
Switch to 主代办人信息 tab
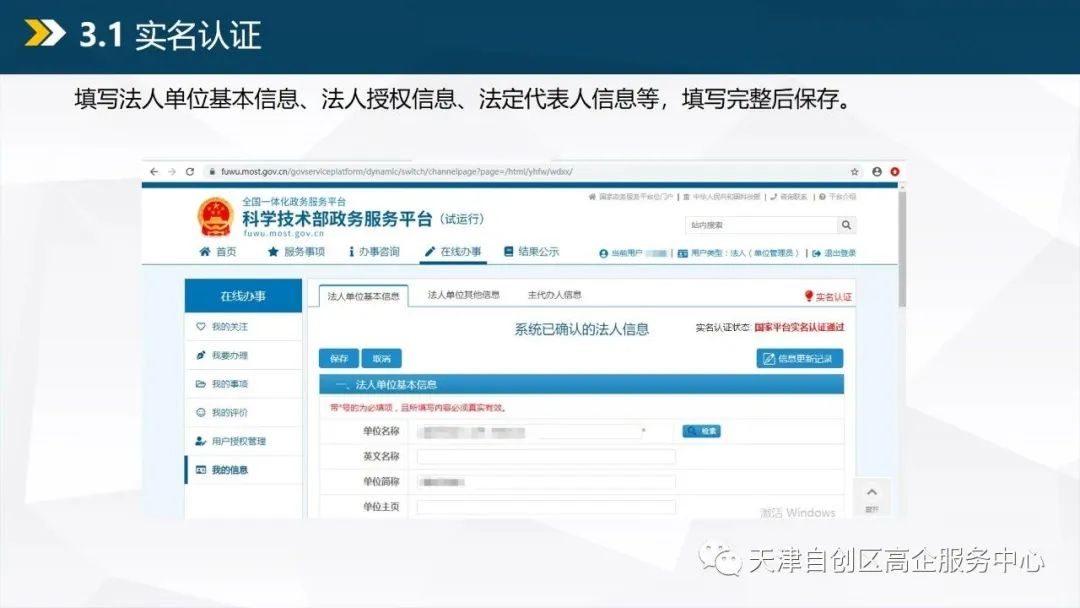click(554, 295)
